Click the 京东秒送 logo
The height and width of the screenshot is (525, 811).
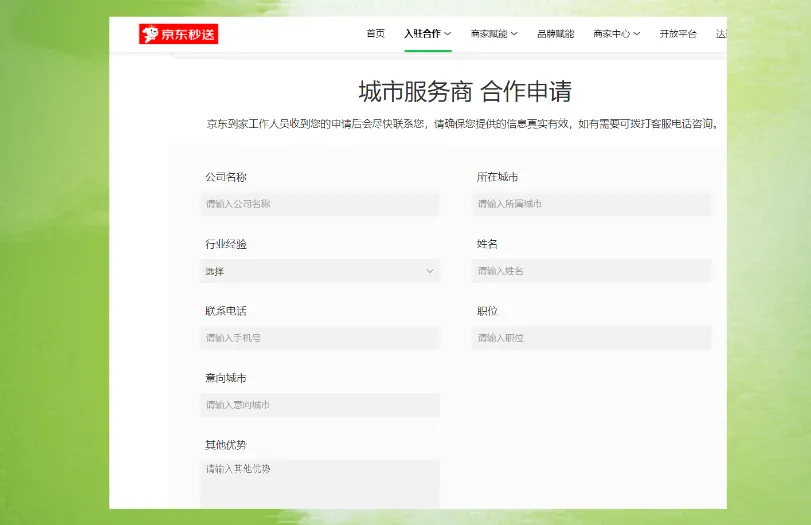pyautogui.click(x=178, y=34)
